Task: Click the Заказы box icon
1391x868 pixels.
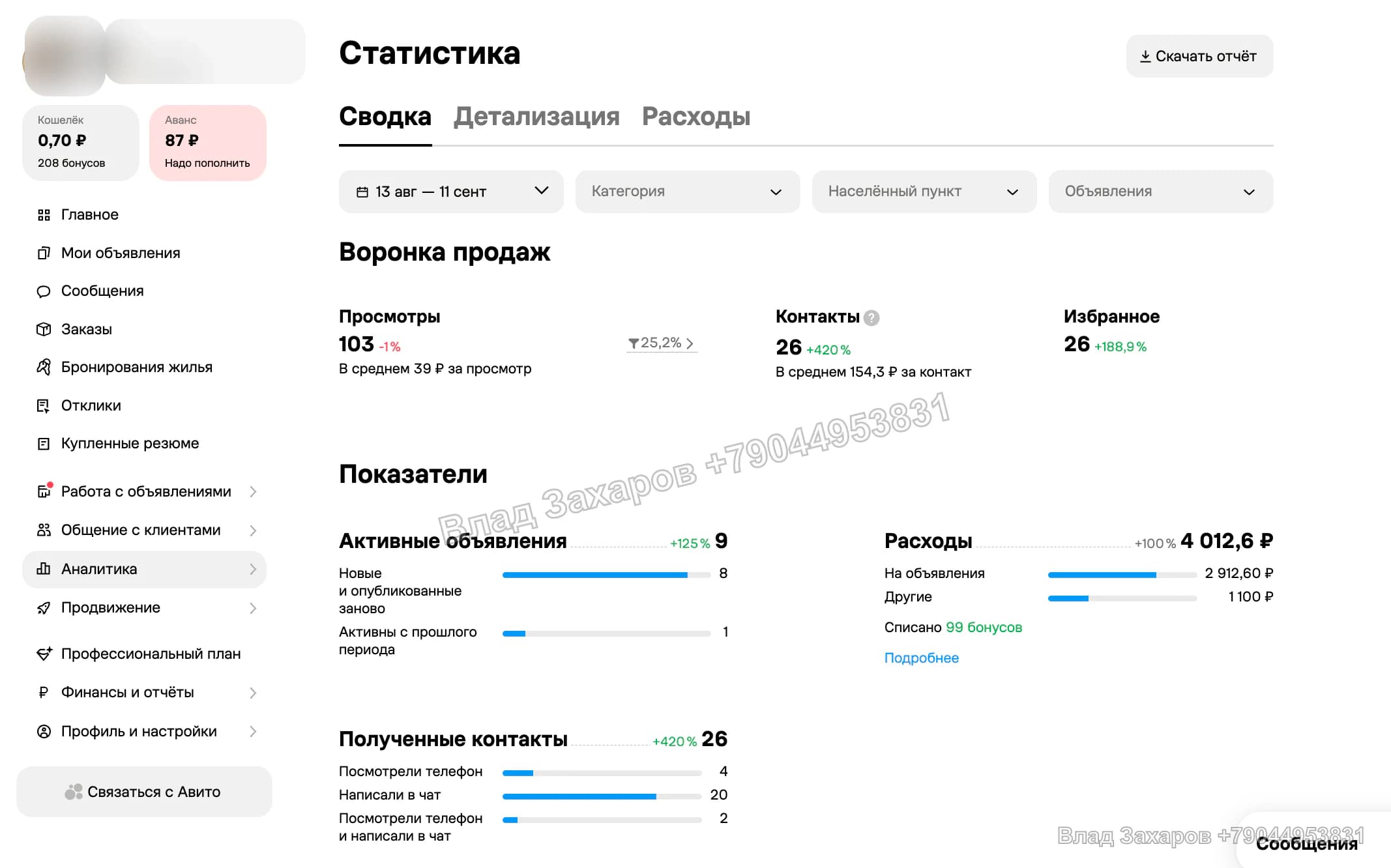Action: 44,329
